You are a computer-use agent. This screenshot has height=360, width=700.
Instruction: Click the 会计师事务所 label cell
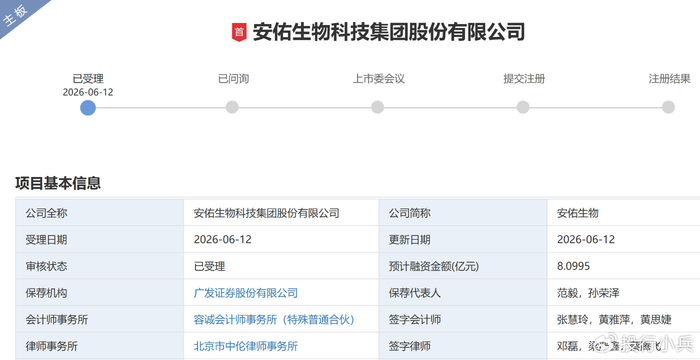click(100, 319)
